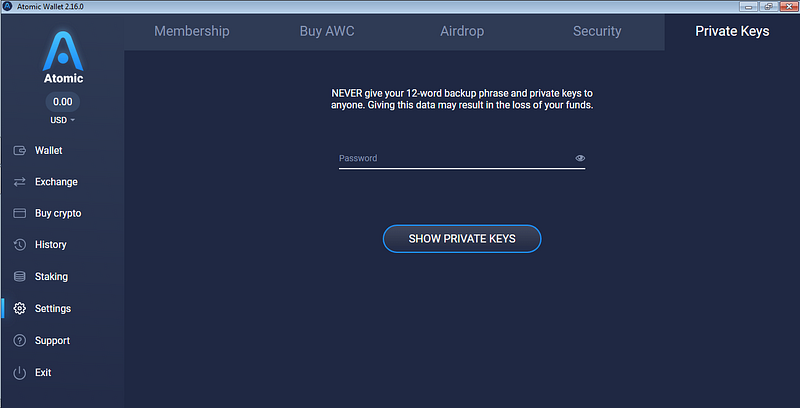
Task: Click the History clock icon
Action: [x=19, y=245]
